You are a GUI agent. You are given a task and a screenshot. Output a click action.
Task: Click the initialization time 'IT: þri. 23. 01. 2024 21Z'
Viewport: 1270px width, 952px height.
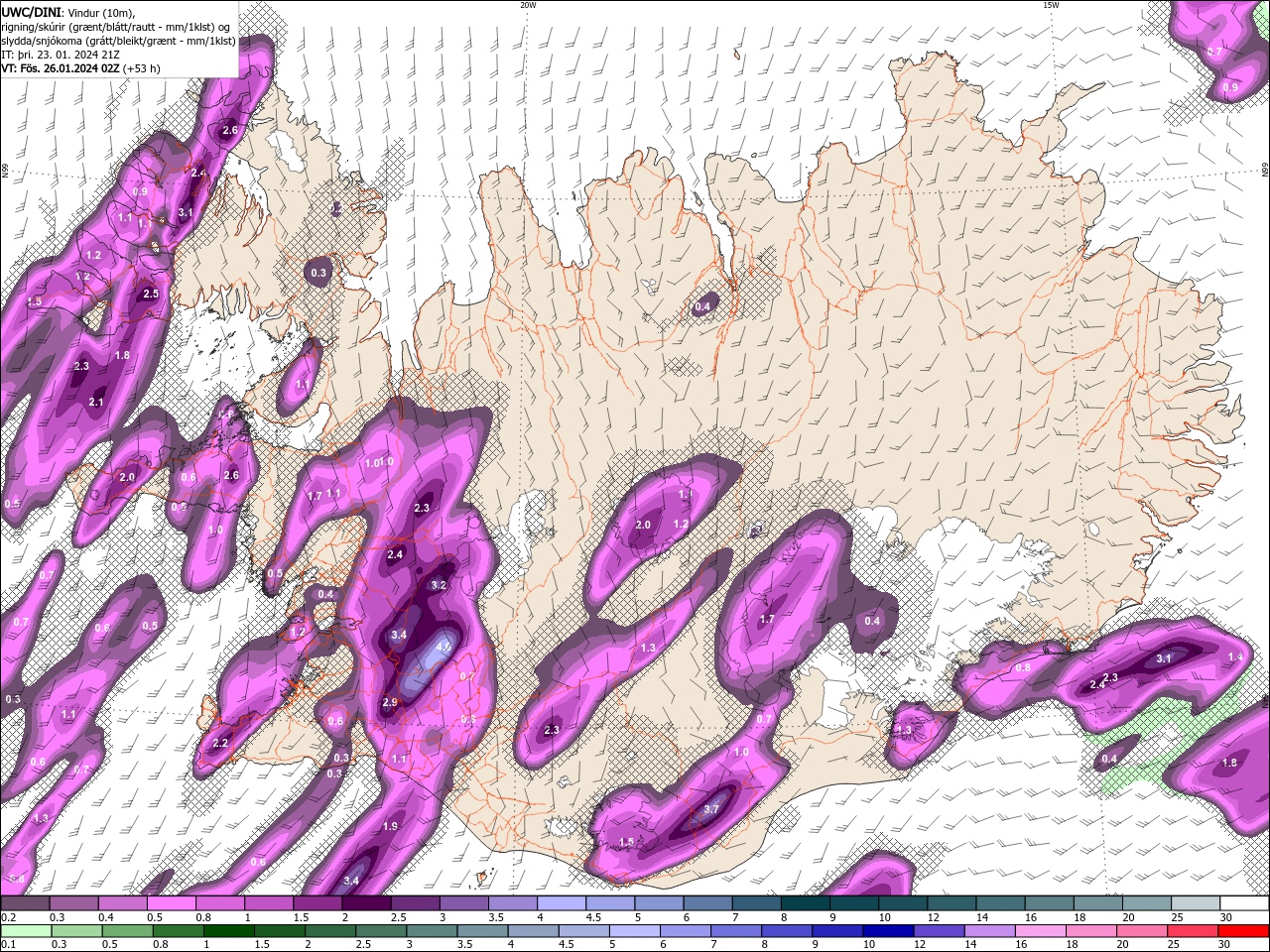(x=62, y=55)
